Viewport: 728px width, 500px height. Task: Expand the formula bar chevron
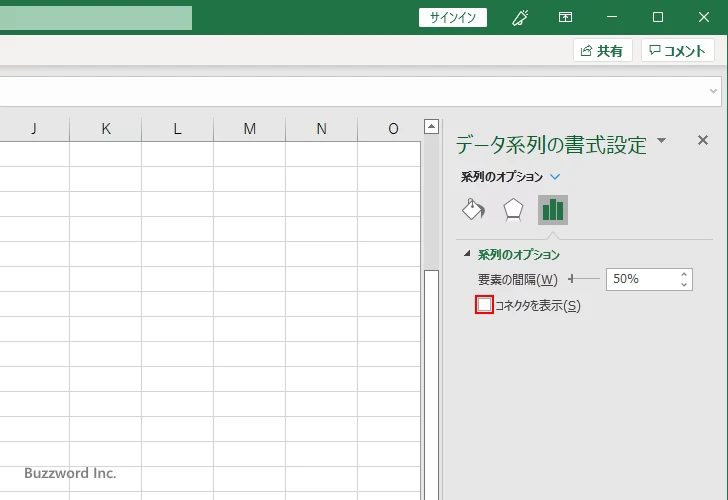[x=714, y=91]
